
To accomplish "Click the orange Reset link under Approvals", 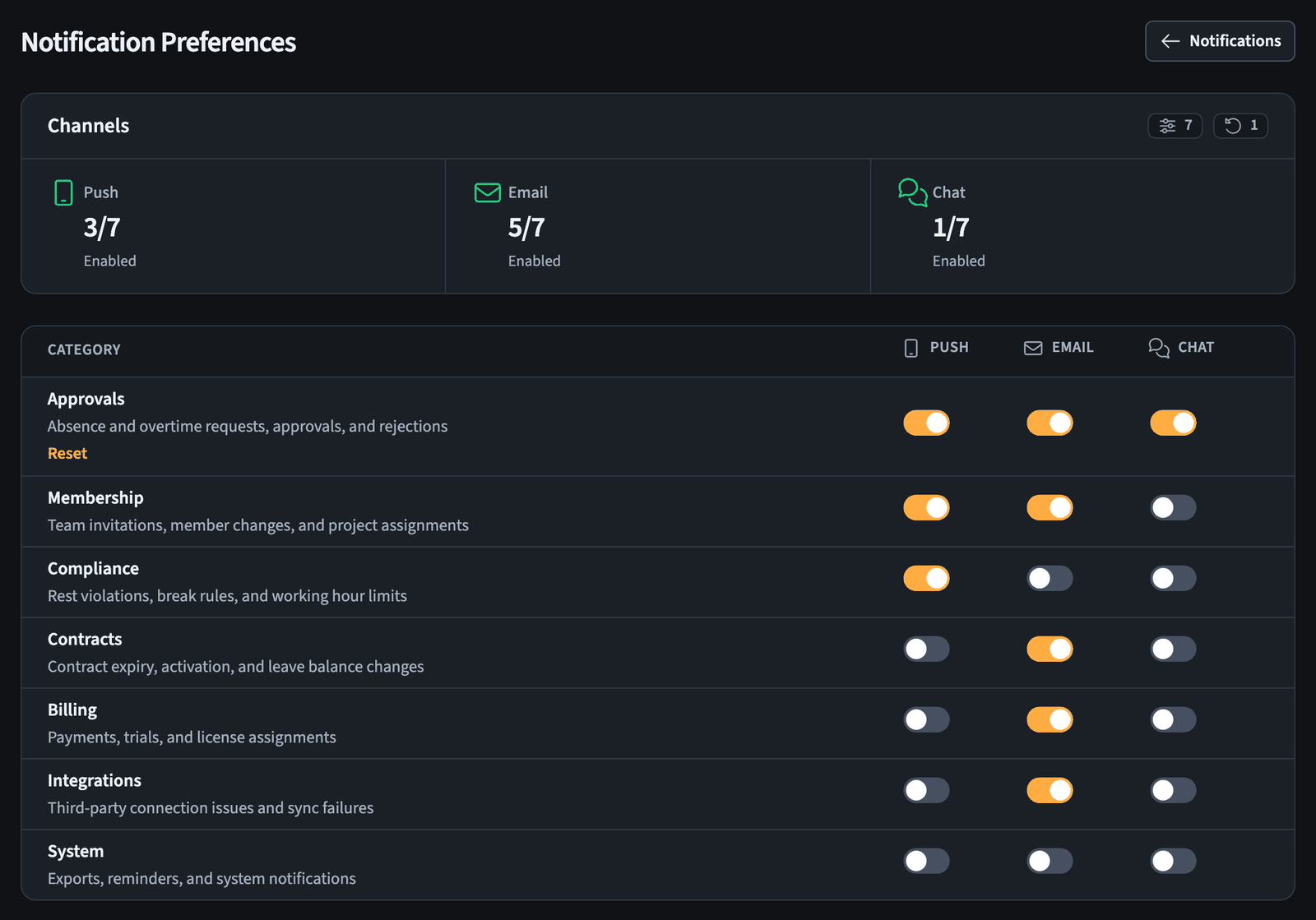I will [67, 453].
